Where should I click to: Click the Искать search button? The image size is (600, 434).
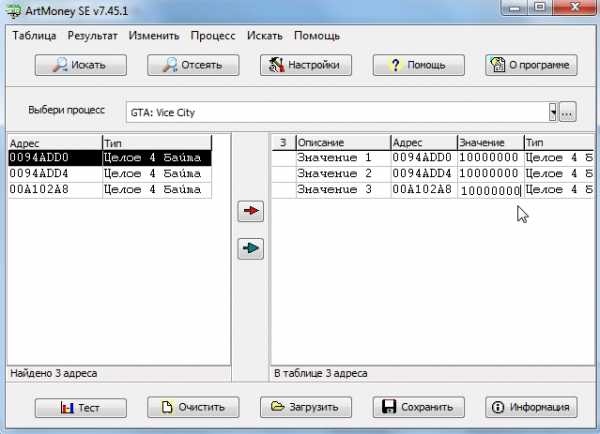tap(81, 65)
